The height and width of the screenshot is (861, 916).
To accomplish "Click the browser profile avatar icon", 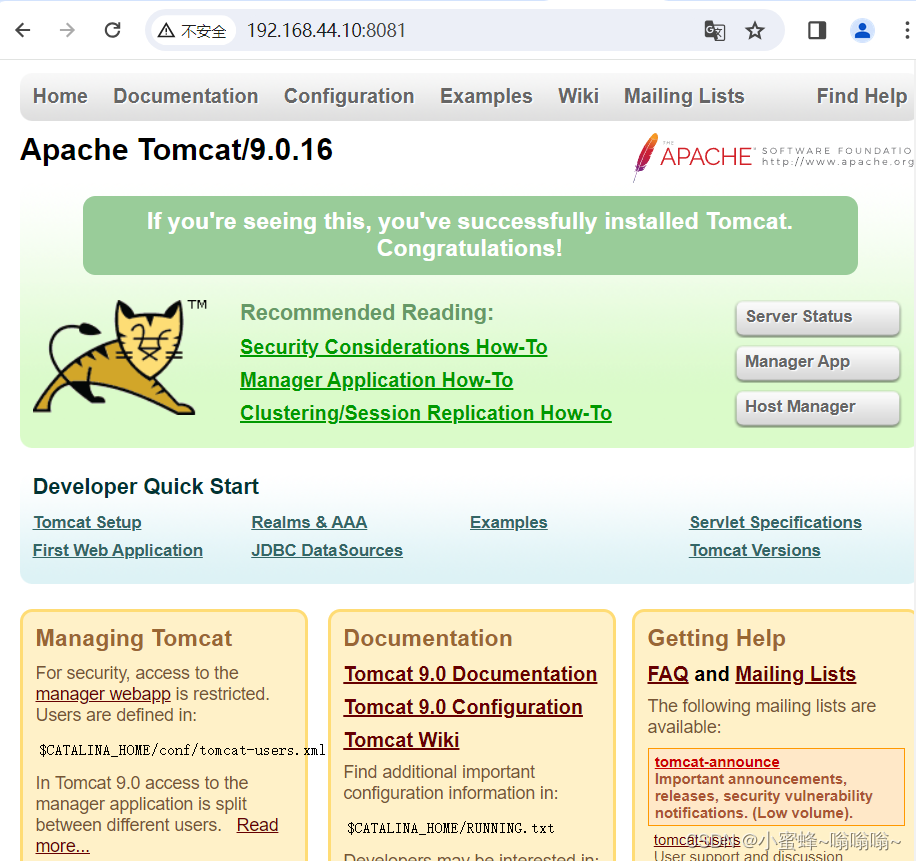I will tap(862, 30).
